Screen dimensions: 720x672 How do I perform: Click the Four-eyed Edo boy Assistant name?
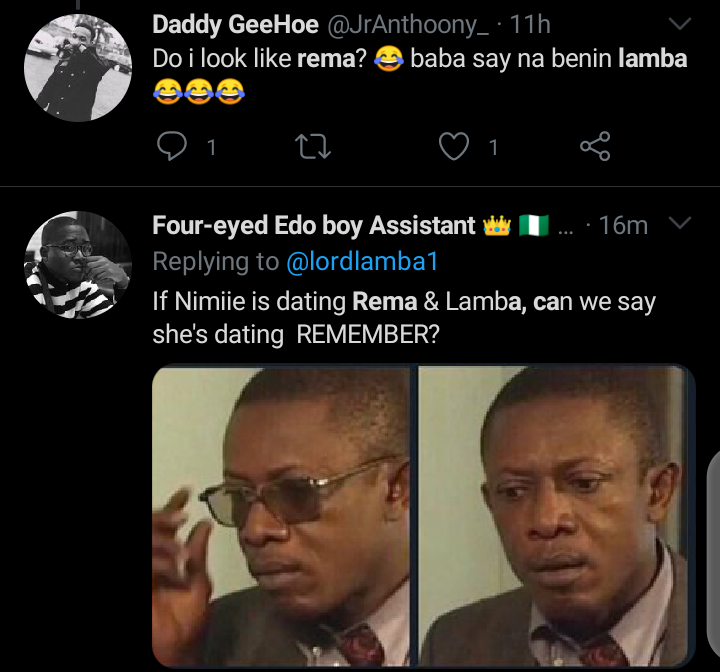click(314, 226)
